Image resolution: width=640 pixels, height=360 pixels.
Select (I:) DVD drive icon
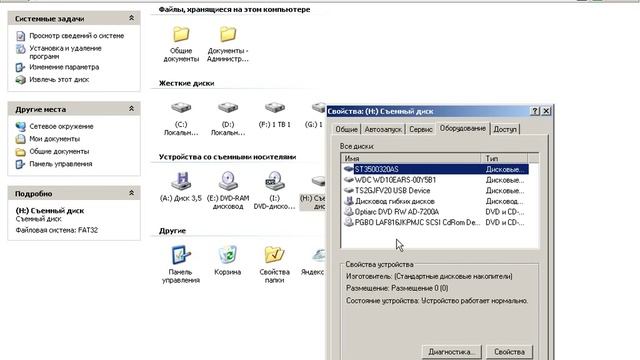275,181
